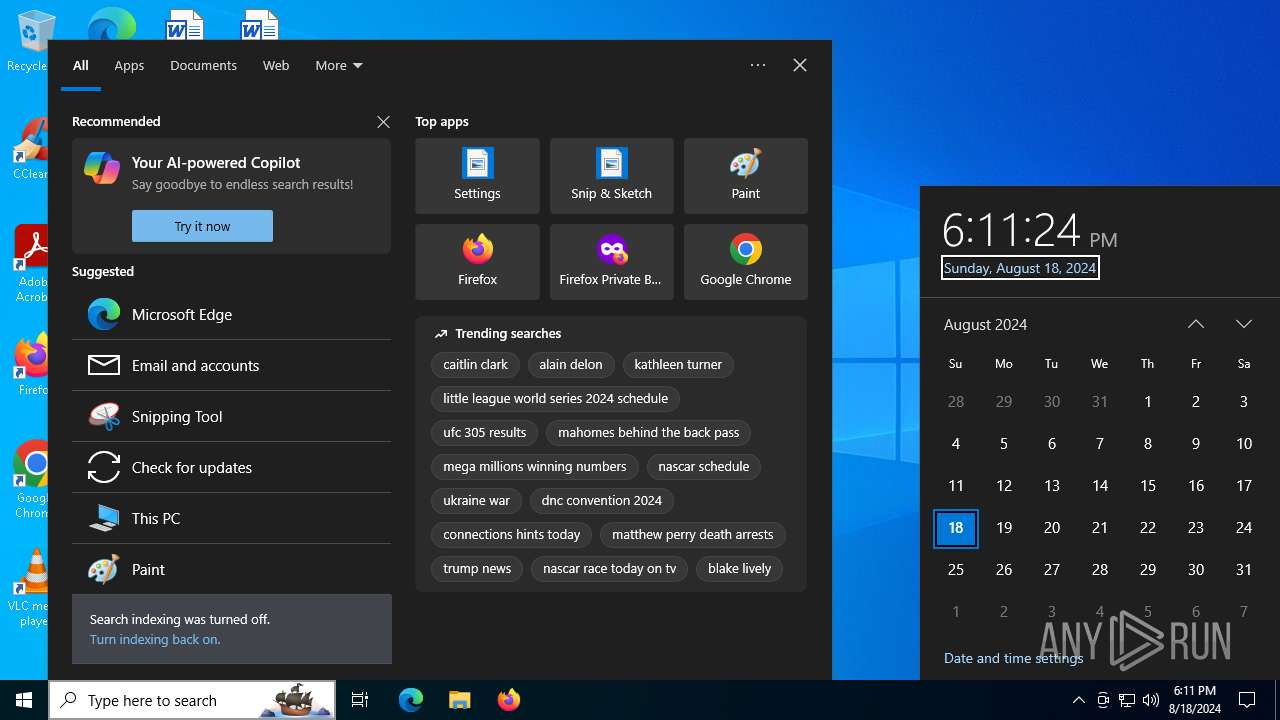Click the Windows Start button
Viewport: 1280px width, 720px height.
tap(24, 700)
